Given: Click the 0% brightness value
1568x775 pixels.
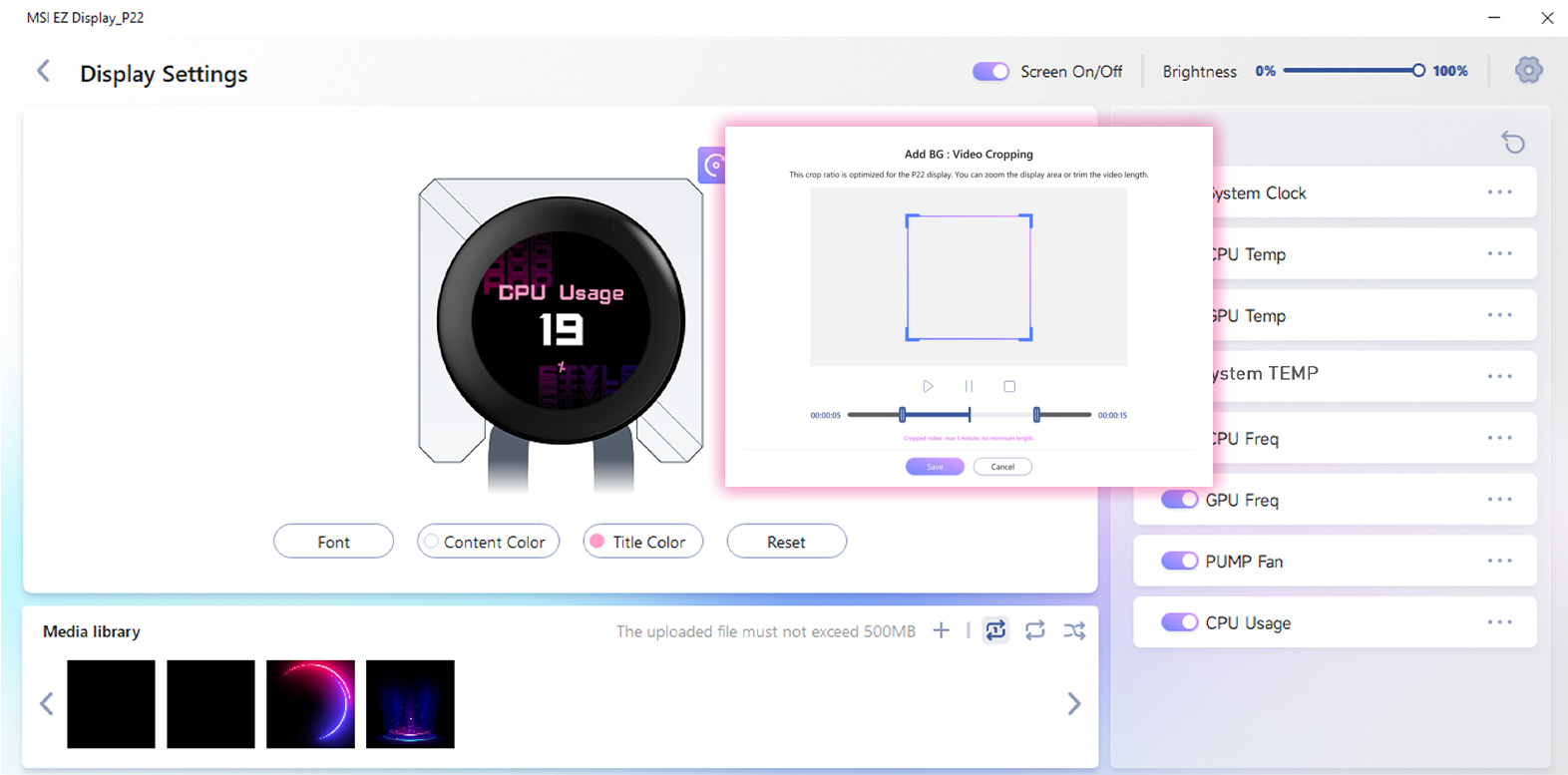Looking at the screenshot, I should [1266, 71].
